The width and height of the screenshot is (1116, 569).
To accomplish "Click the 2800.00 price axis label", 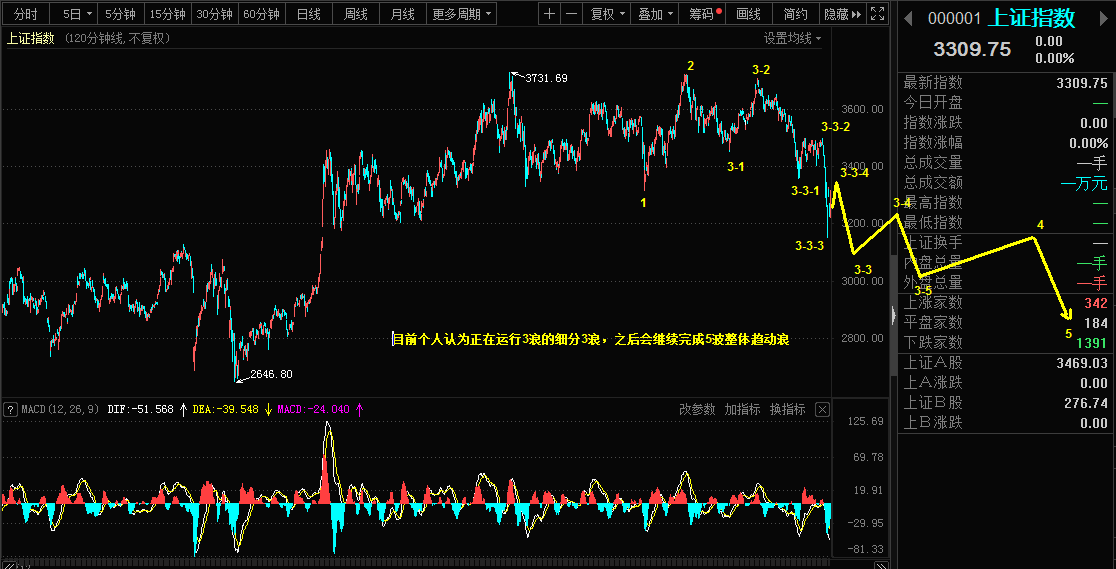I will [x=862, y=338].
